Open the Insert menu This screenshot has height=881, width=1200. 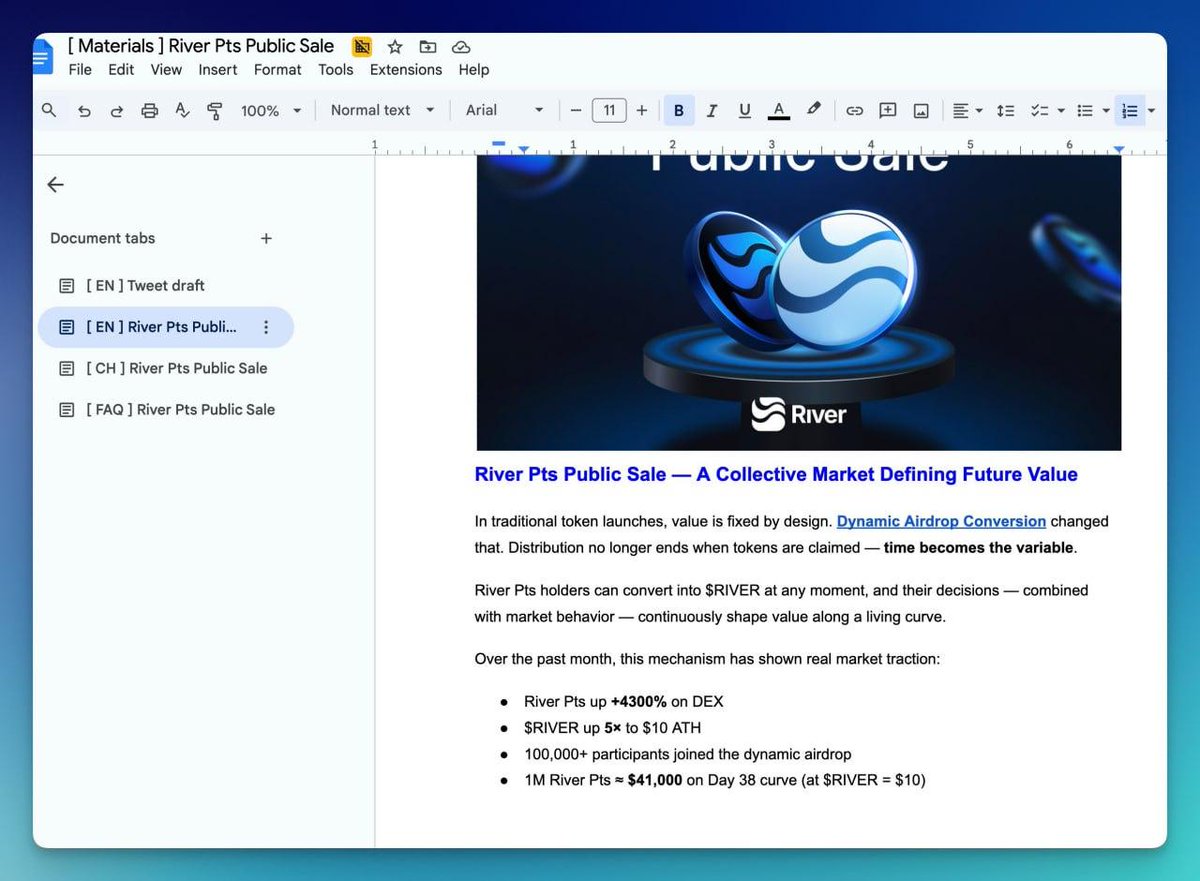pyautogui.click(x=217, y=70)
